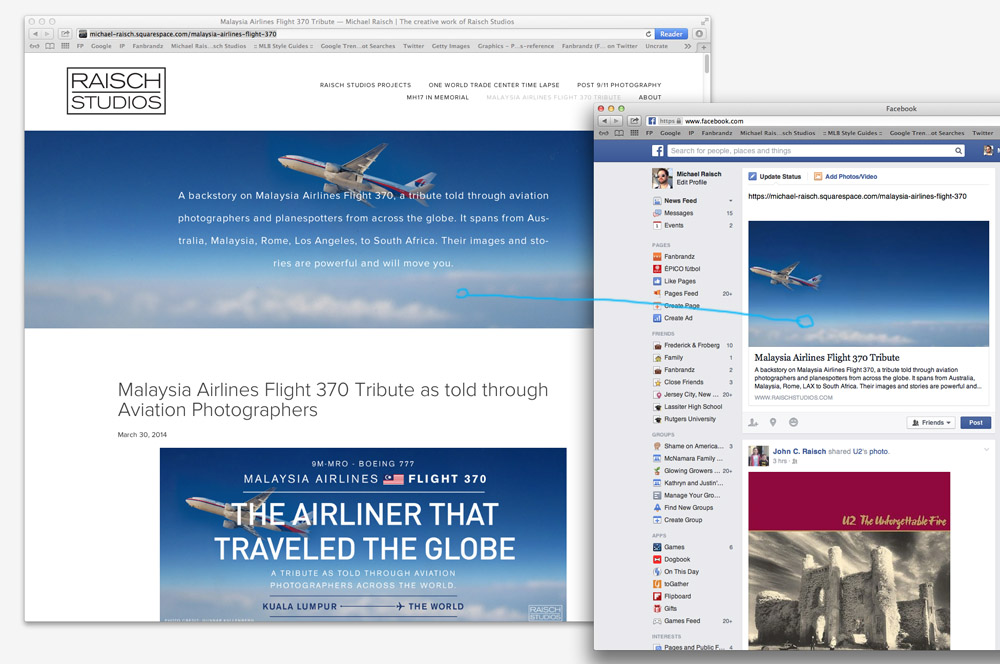Click the blue Post button
The image size is (1000, 664).
pyautogui.click(x=976, y=422)
